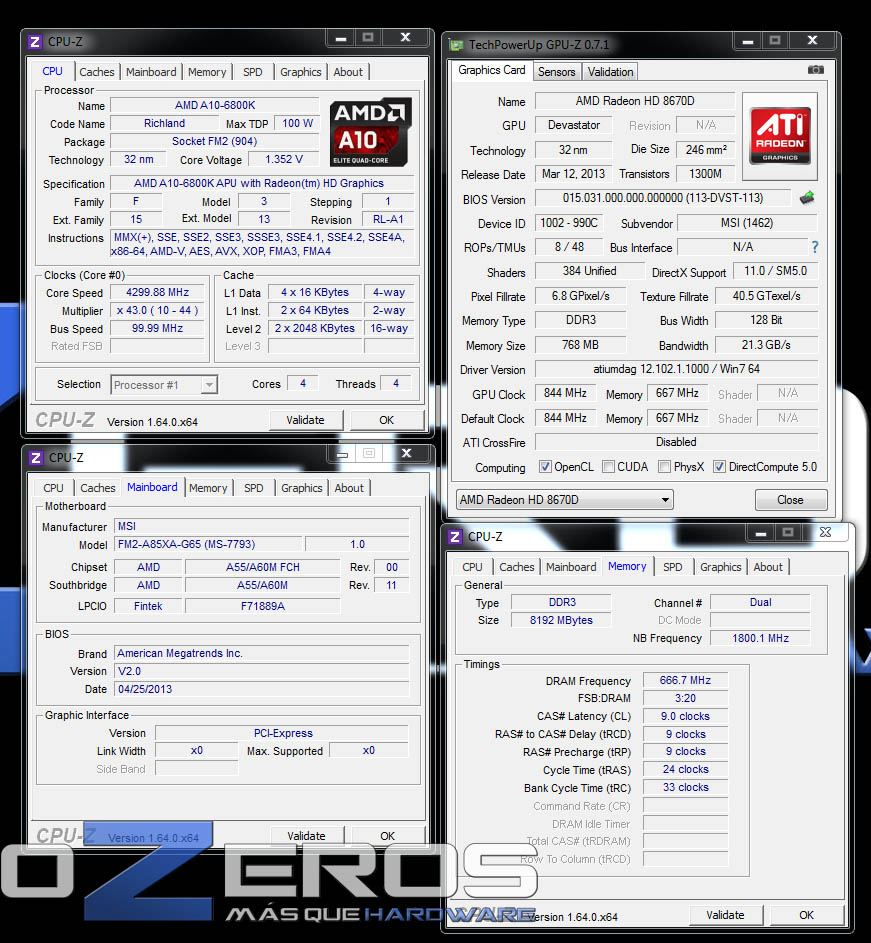Click the CAS# Latency value '9.0 clocks'
The width and height of the screenshot is (871, 943).
[685, 716]
